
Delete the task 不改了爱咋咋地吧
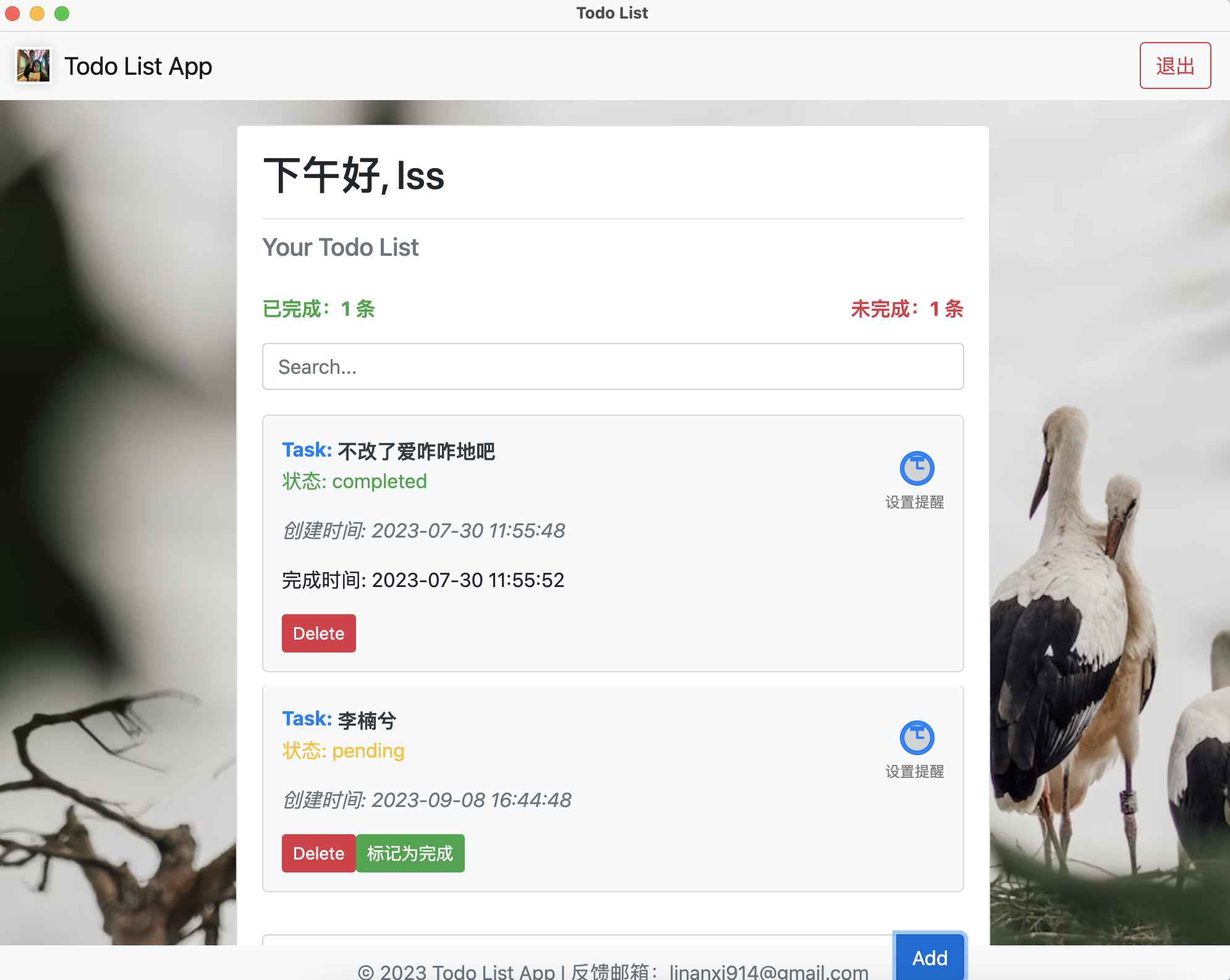point(318,633)
